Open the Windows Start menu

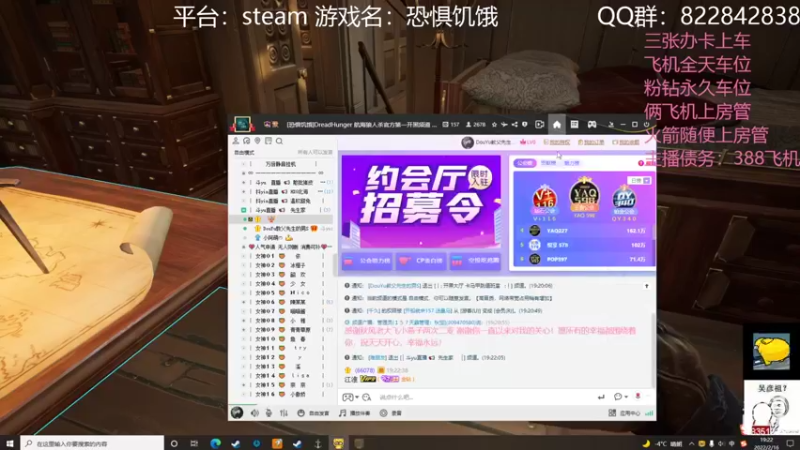pos(10,443)
